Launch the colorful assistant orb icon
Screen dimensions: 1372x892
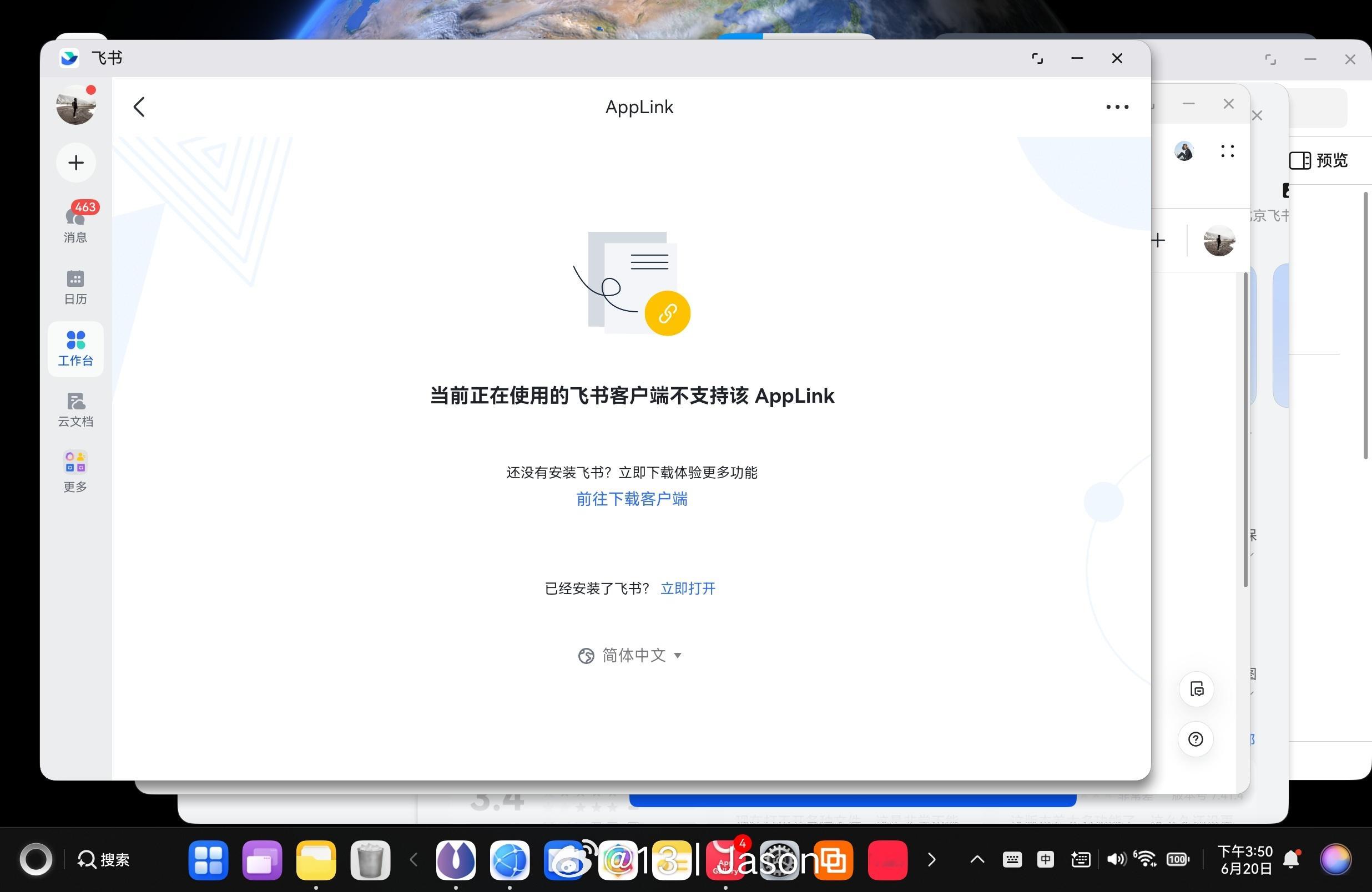(x=1336, y=860)
